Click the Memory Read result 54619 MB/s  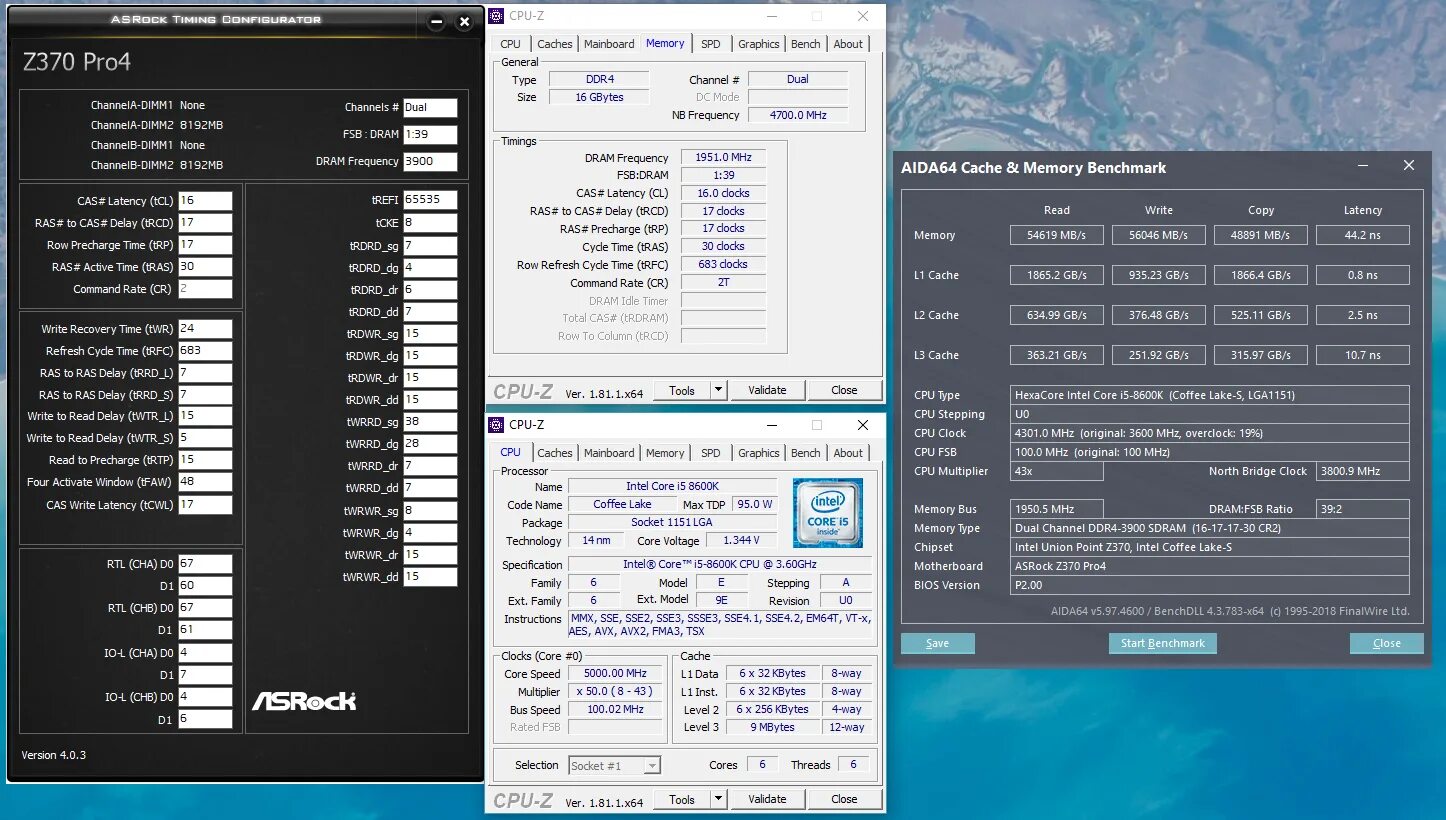click(x=1056, y=235)
